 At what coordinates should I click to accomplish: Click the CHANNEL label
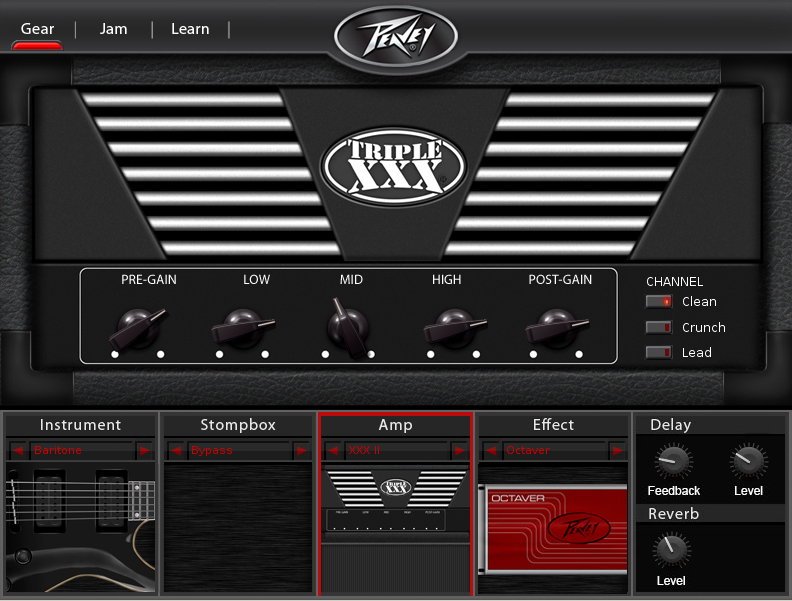tap(674, 282)
